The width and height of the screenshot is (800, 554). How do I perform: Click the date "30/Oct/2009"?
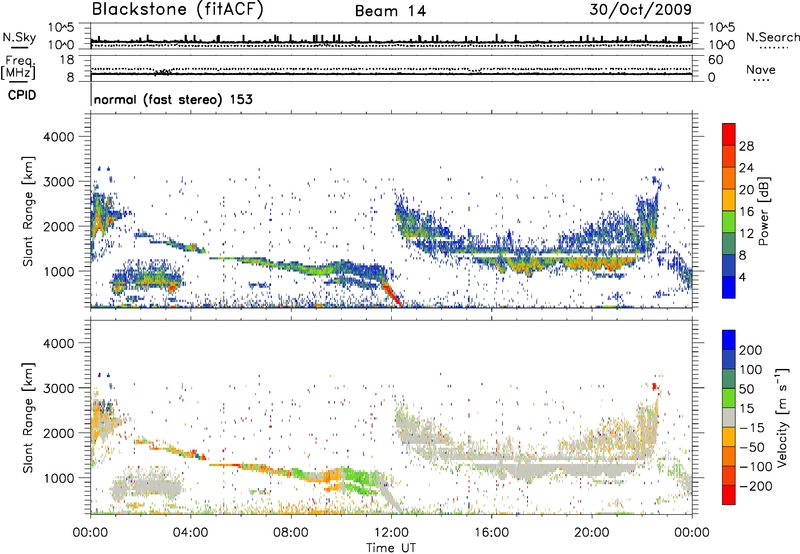pos(640,10)
